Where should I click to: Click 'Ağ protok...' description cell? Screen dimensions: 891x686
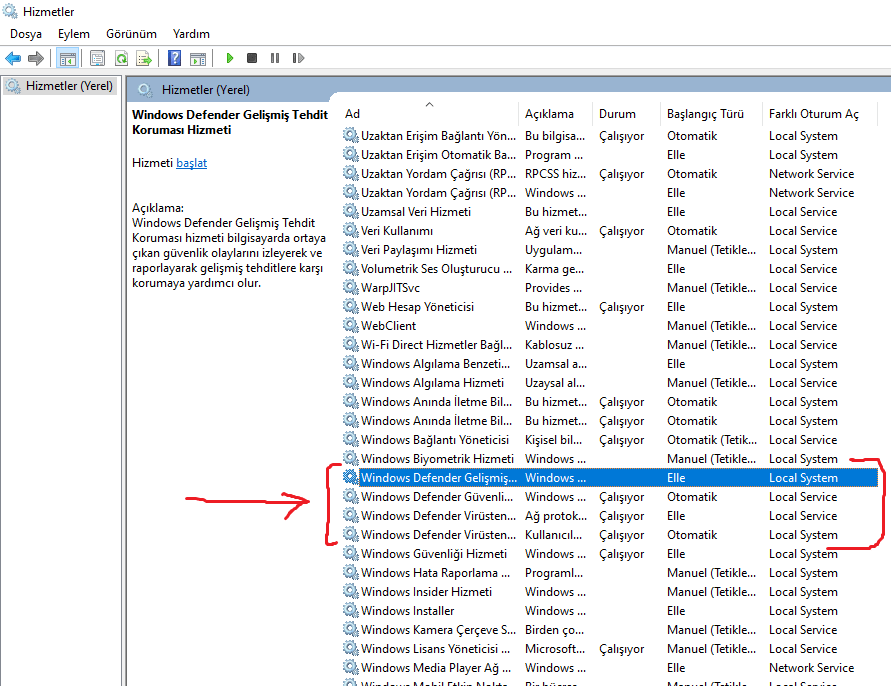click(x=556, y=516)
